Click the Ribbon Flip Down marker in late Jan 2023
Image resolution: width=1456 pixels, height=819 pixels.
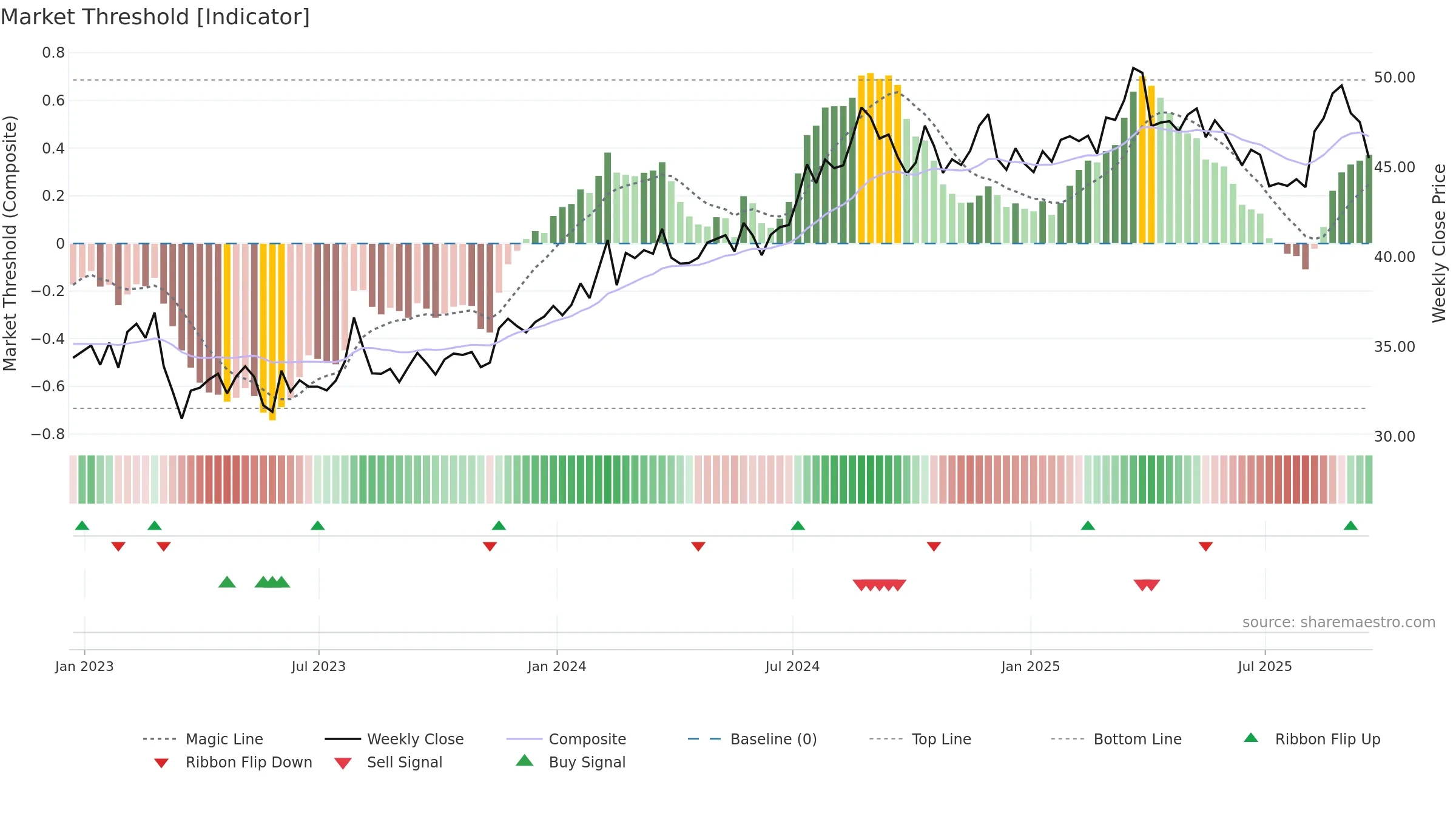(x=118, y=547)
